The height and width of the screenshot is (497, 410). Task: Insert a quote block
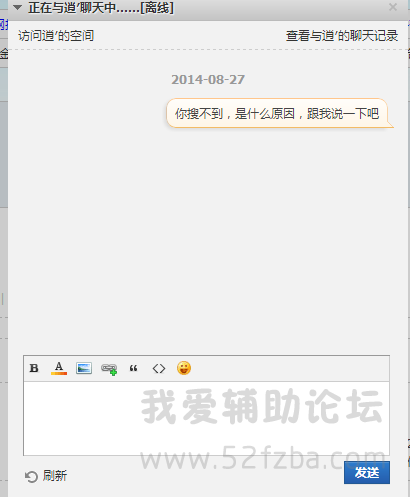(x=133, y=369)
